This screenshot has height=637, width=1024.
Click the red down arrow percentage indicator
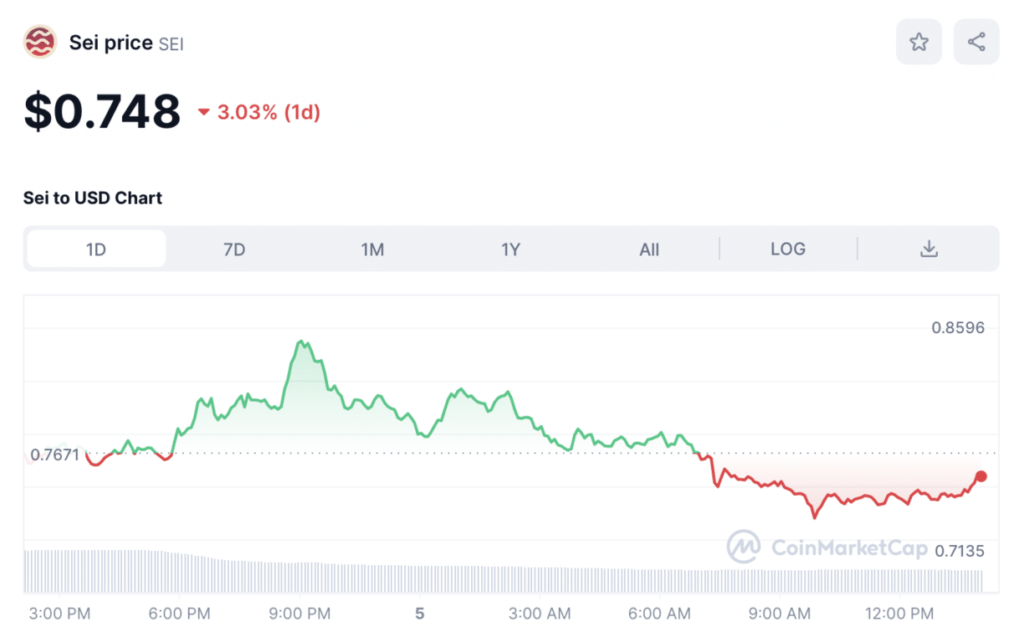[204, 112]
